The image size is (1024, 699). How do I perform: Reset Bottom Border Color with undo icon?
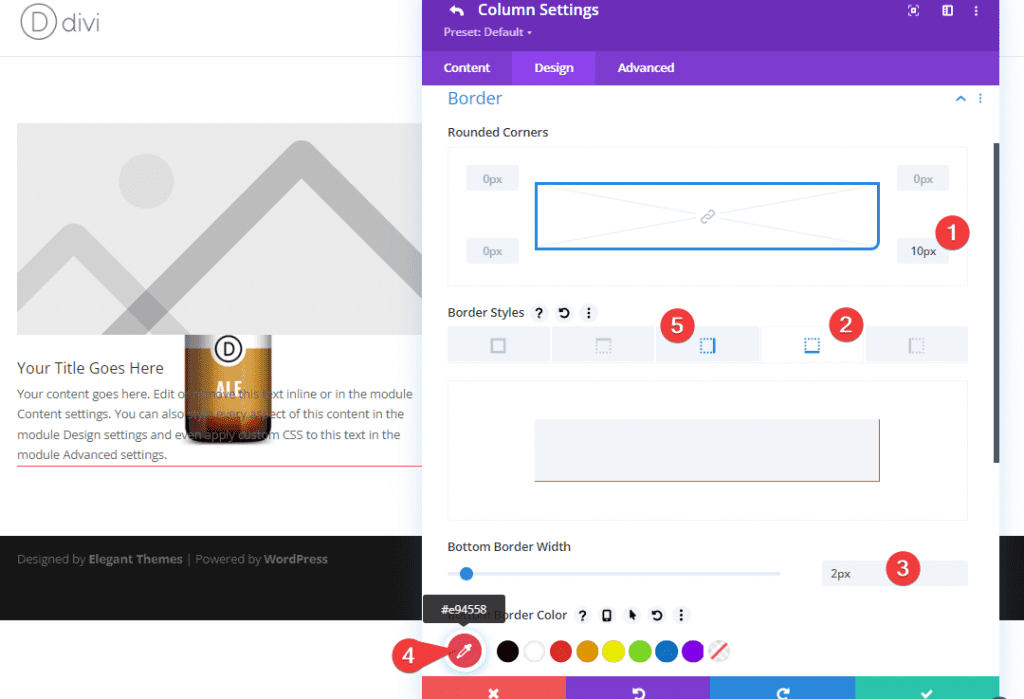[x=656, y=615]
